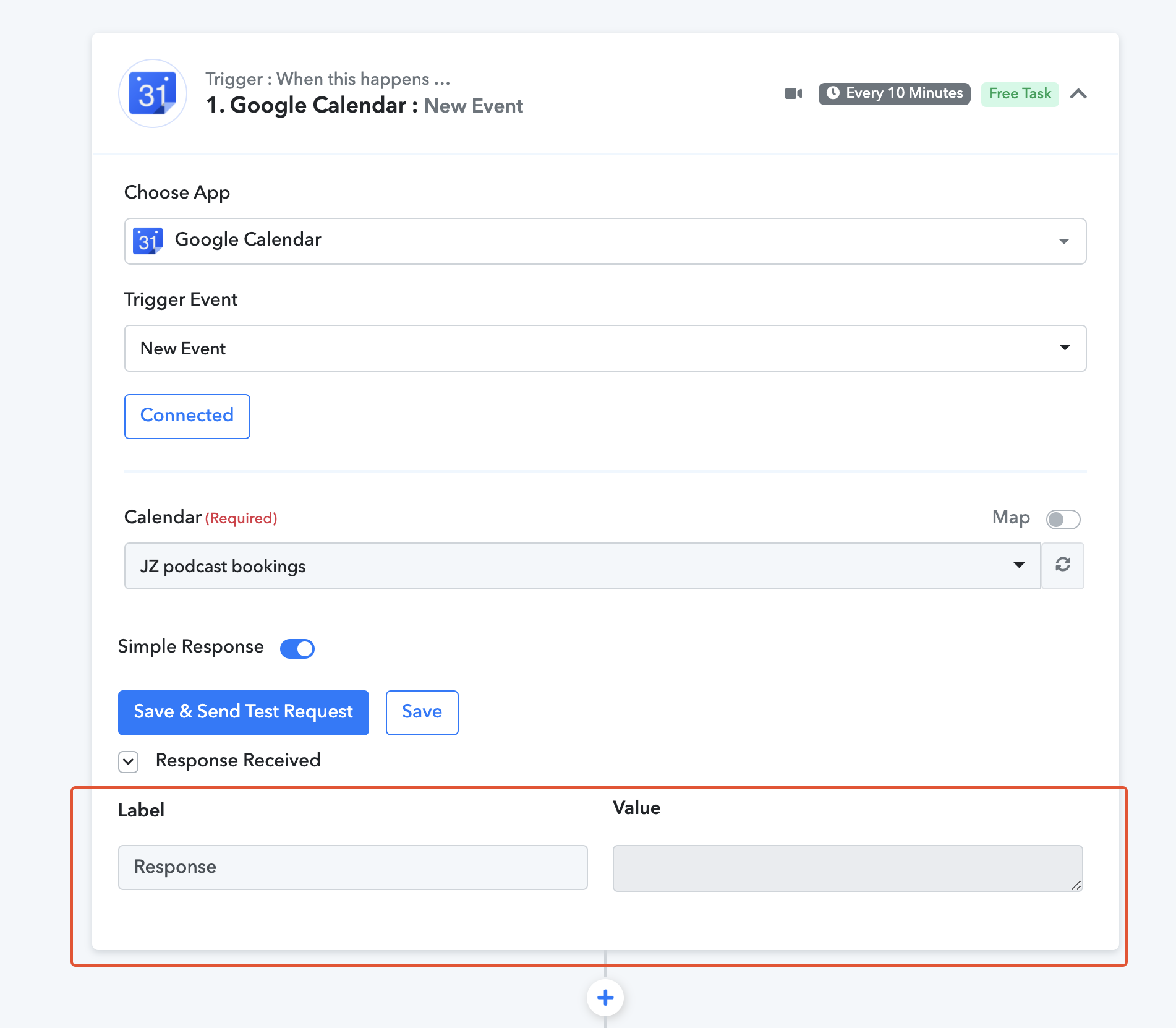Click the Free Task badge

[x=1020, y=94]
